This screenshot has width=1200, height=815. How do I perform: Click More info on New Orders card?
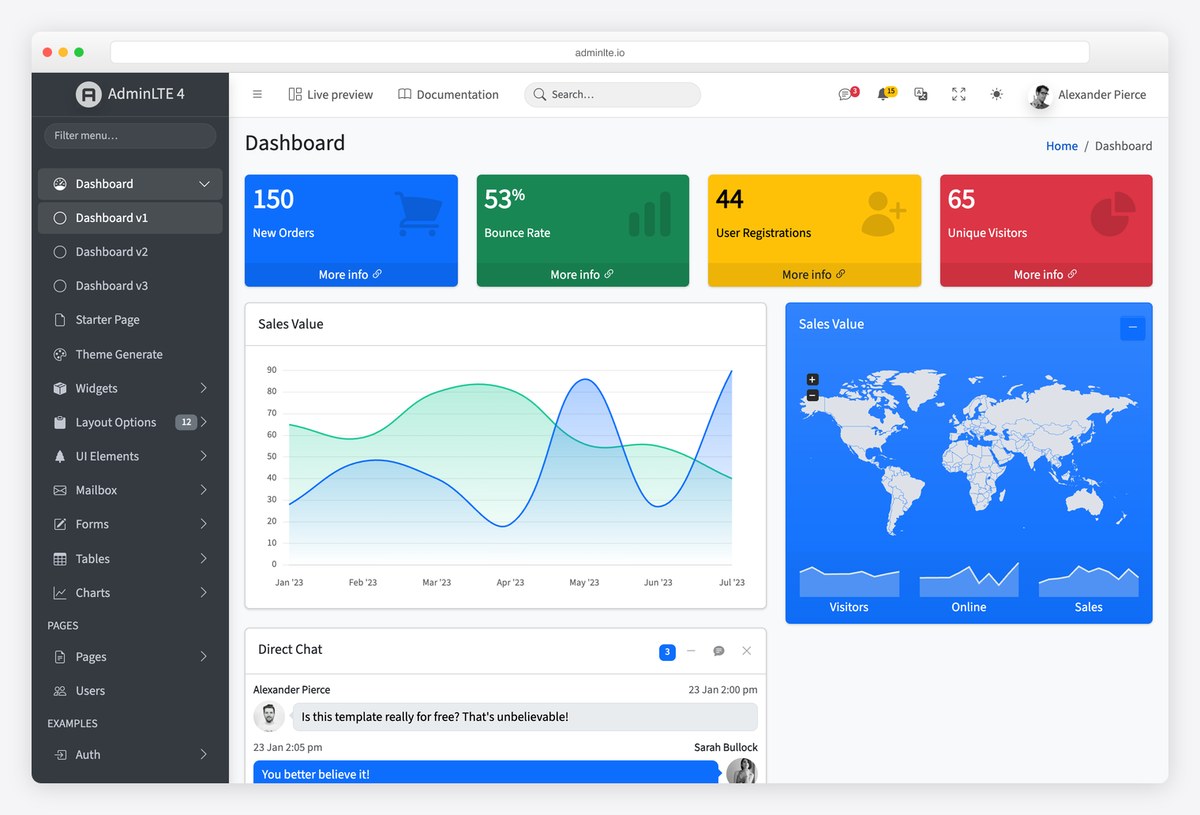point(351,274)
